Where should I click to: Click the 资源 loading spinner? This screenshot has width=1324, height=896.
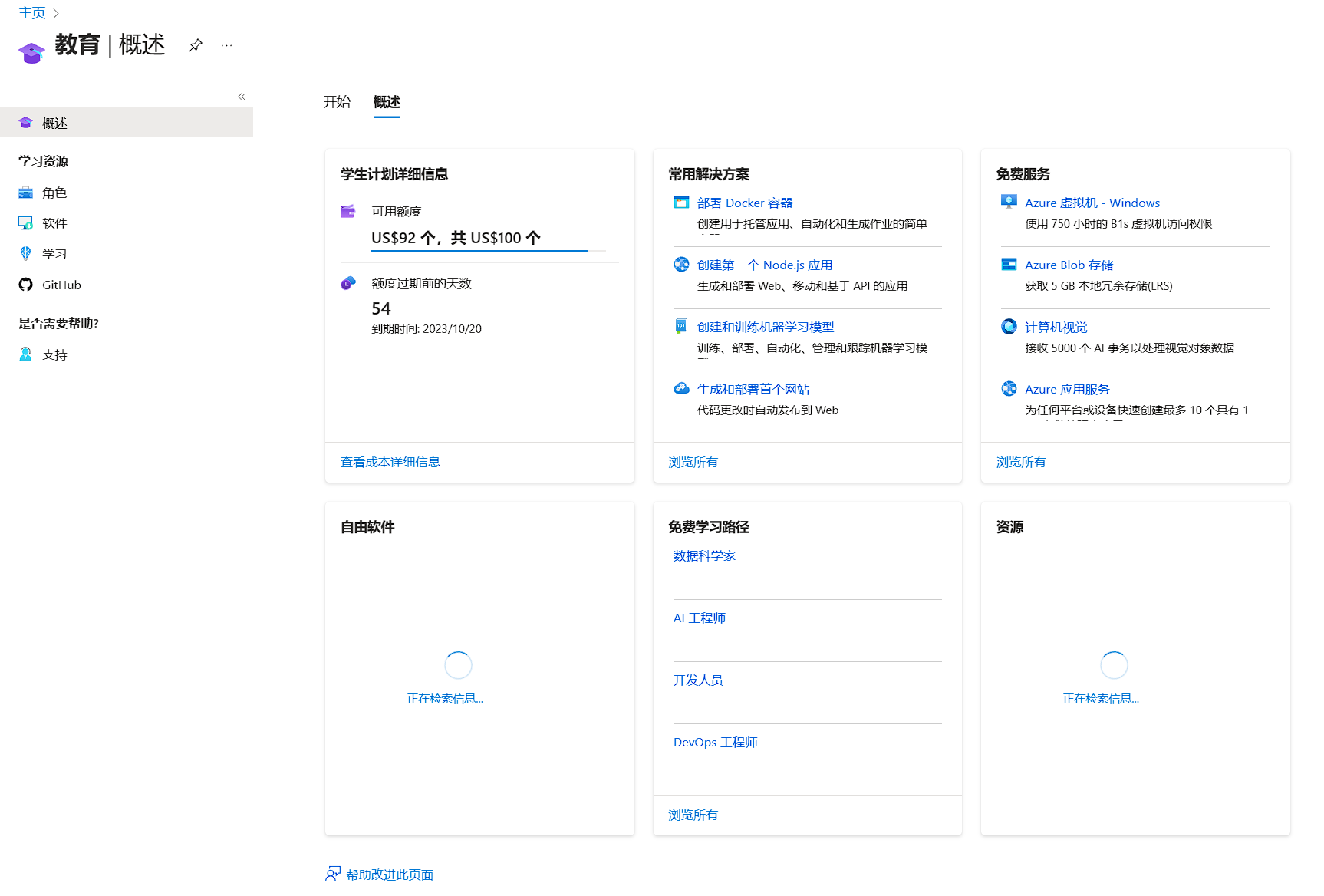[1114, 665]
